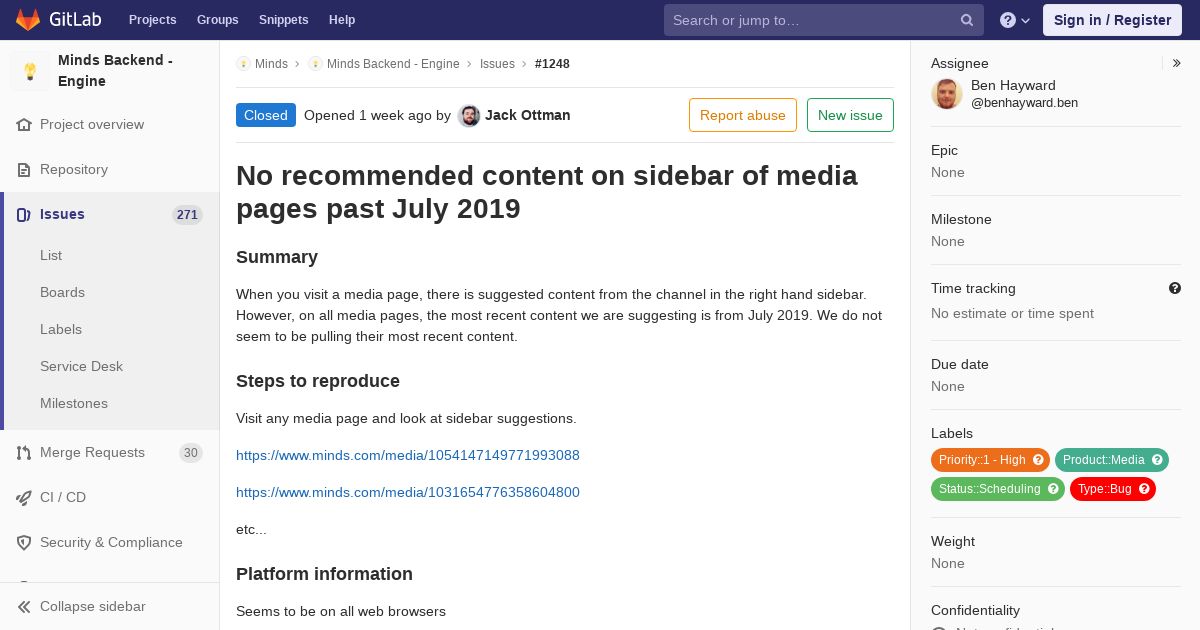Open CI / CD rocket icon
The height and width of the screenshot is (630, 1200).
point(24,498)
